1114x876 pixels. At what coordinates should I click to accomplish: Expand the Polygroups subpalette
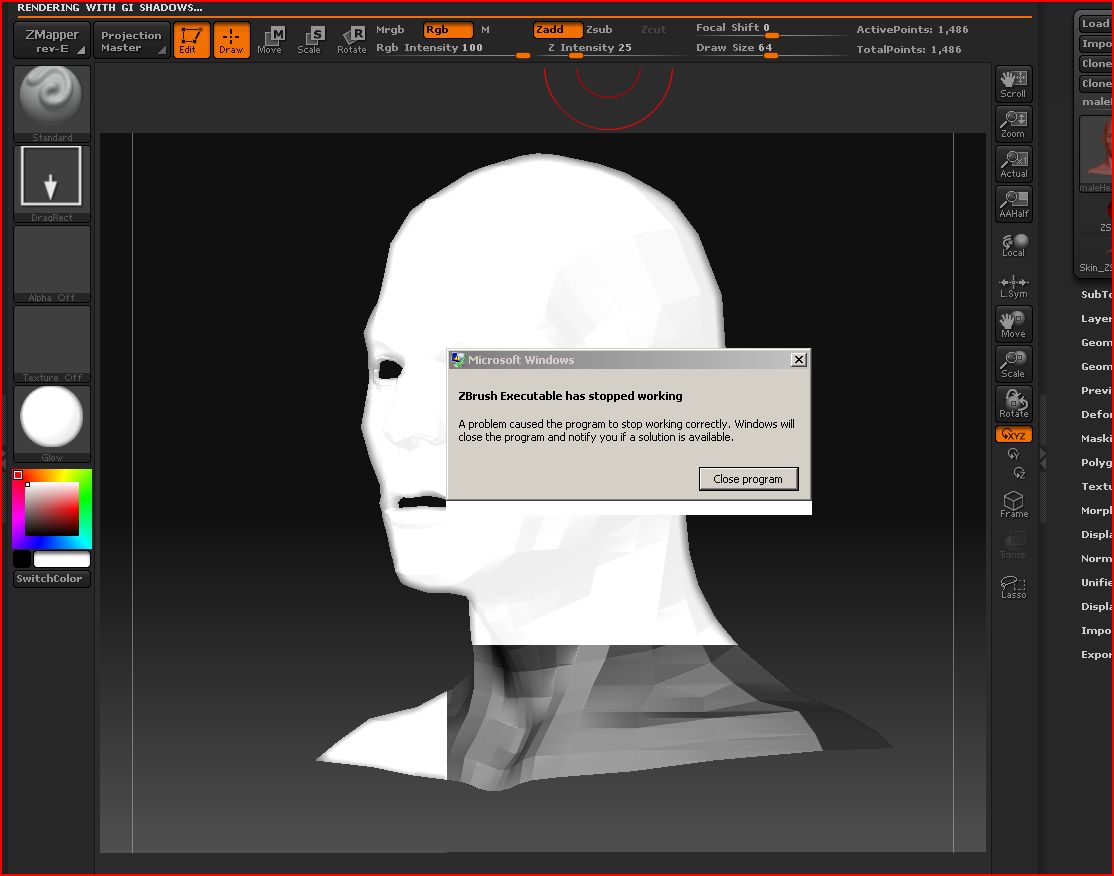pyautogui.click(x=1096, y=463)
